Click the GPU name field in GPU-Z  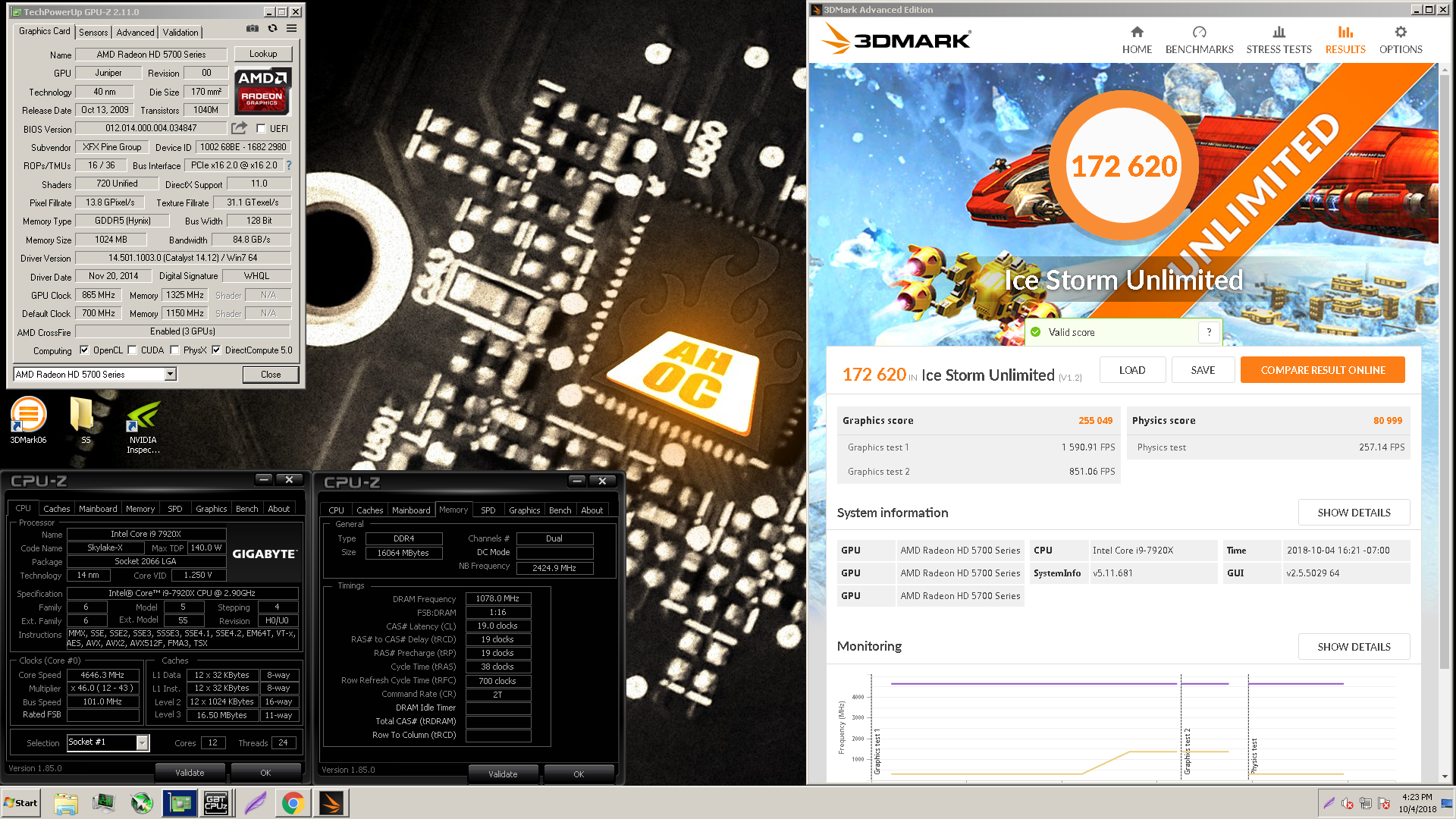pyautogui.click(x=151, y=55)
